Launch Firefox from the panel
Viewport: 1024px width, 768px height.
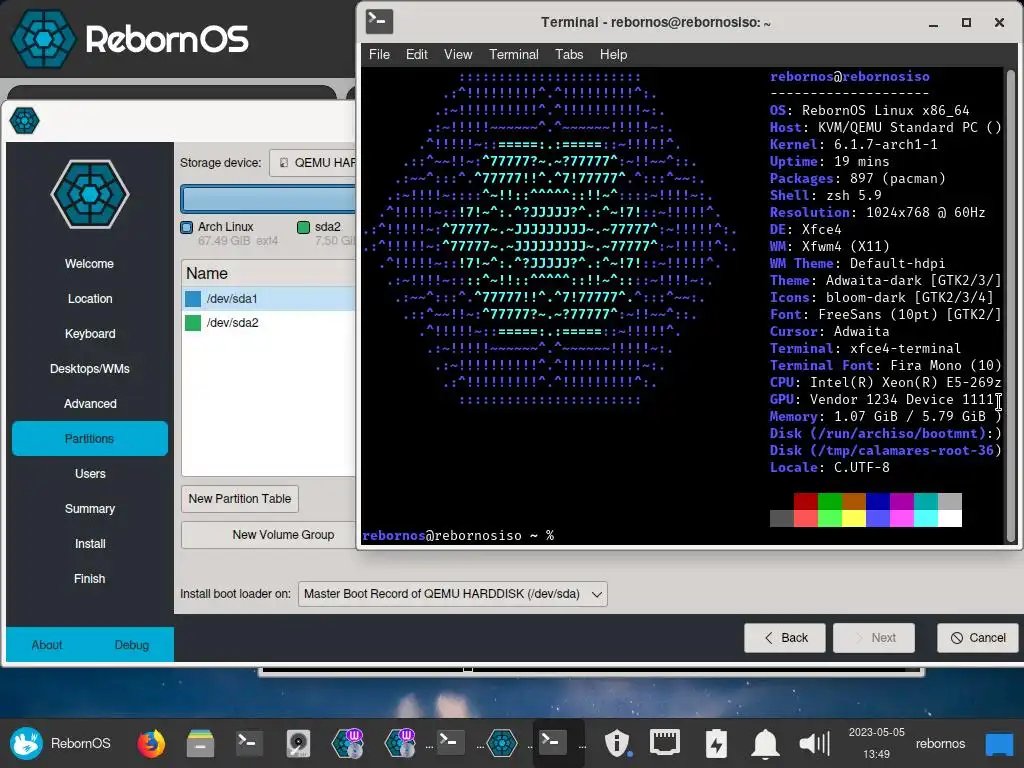click(151, 743)
